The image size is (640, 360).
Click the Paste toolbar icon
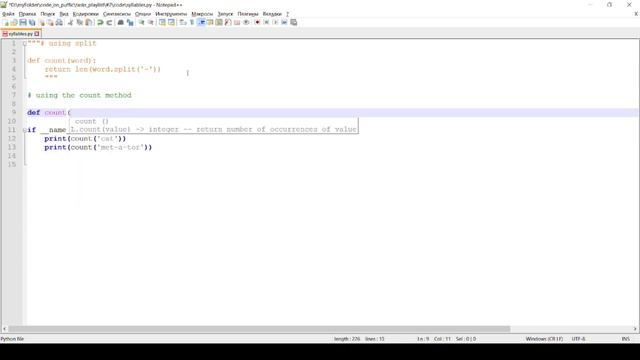coord(89,22)
